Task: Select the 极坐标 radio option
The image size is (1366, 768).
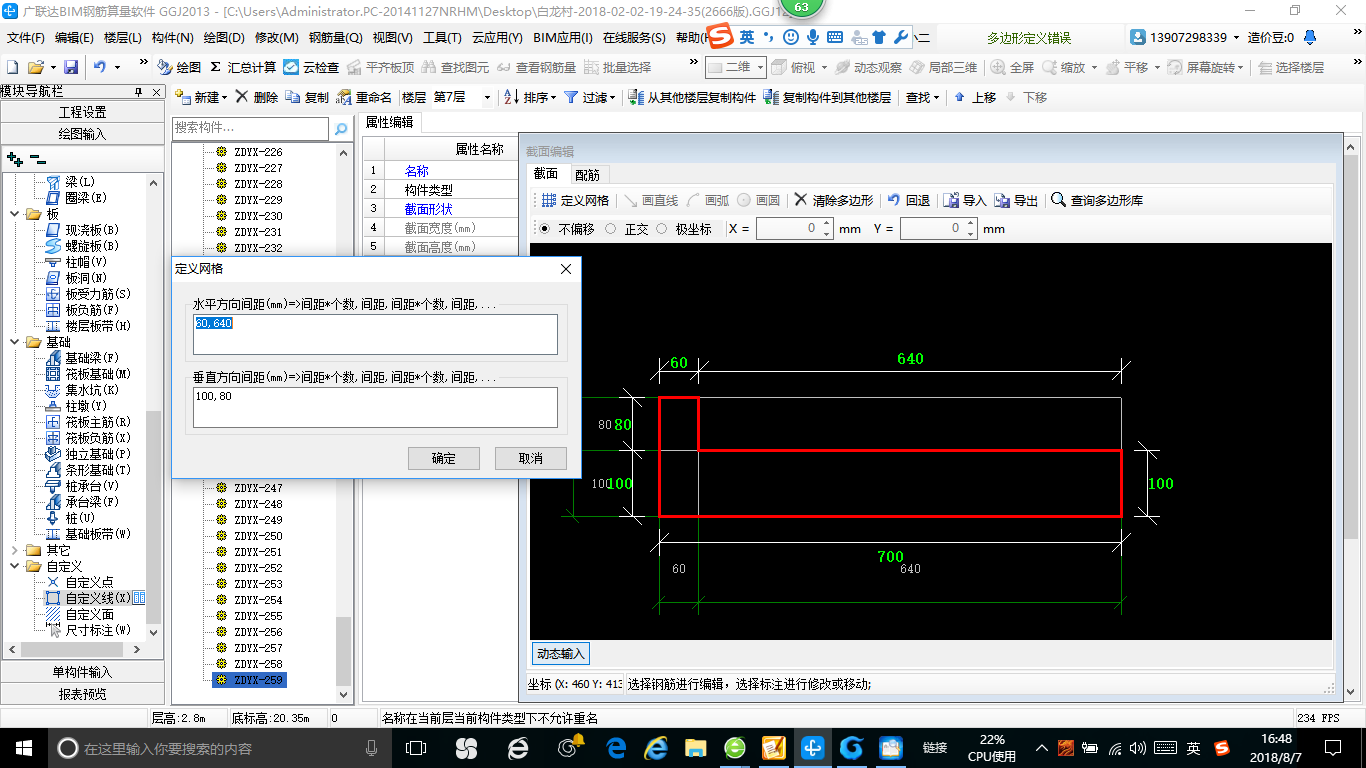Action: coord(661,229)
